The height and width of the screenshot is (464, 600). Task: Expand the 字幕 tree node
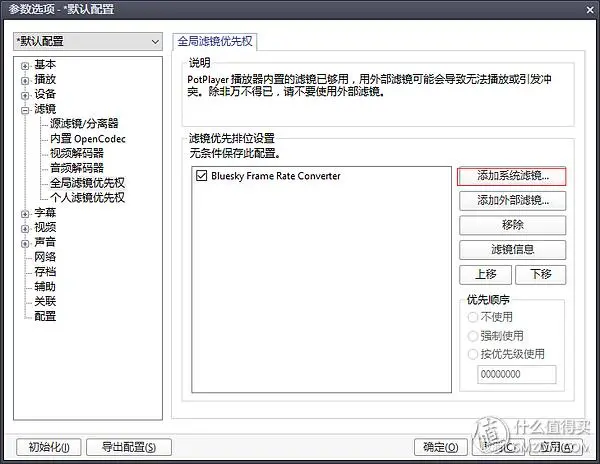[25, 214]
